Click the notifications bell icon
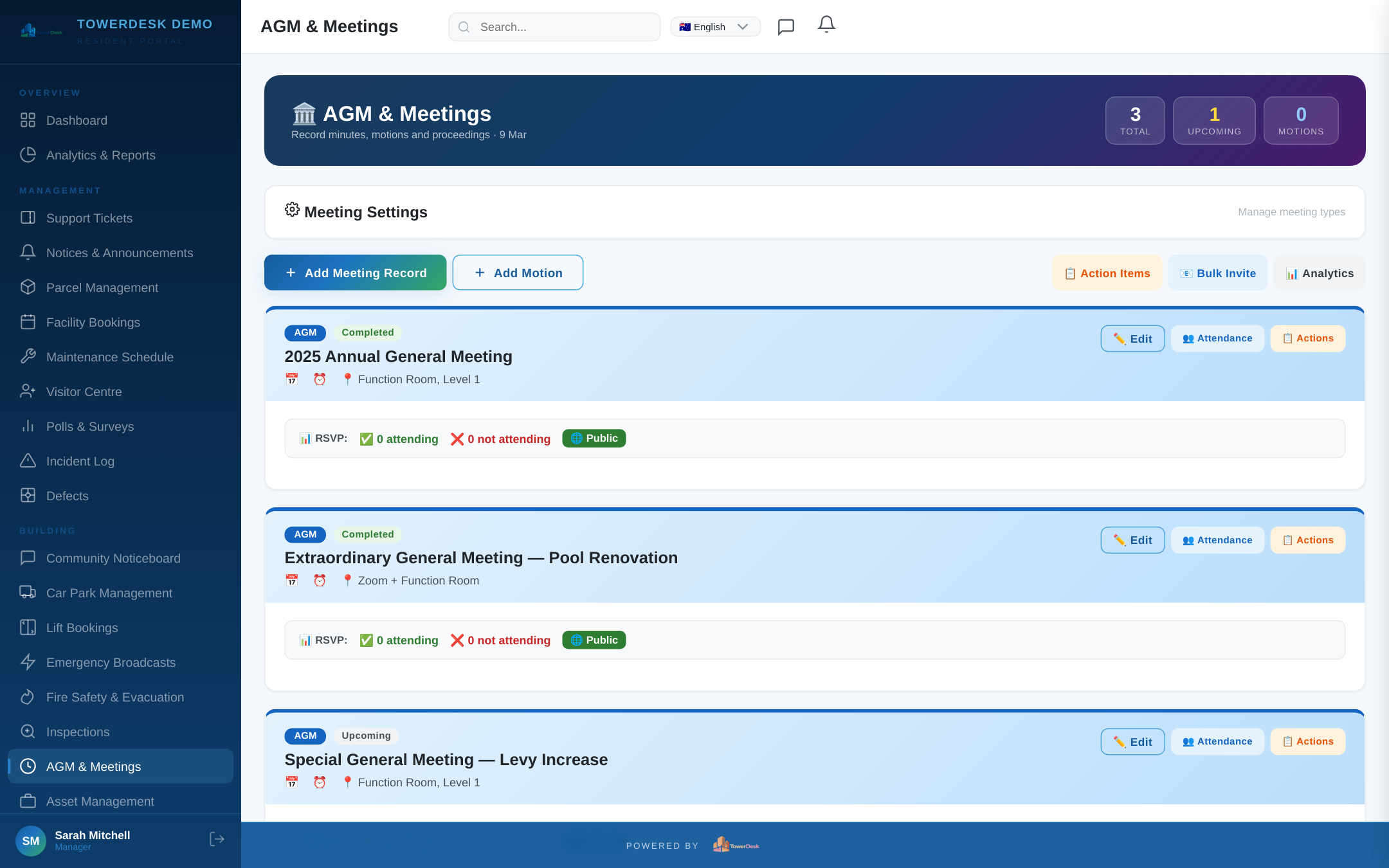The height and width of the screenshot is (868, 1389). click(x=826, y=25)
